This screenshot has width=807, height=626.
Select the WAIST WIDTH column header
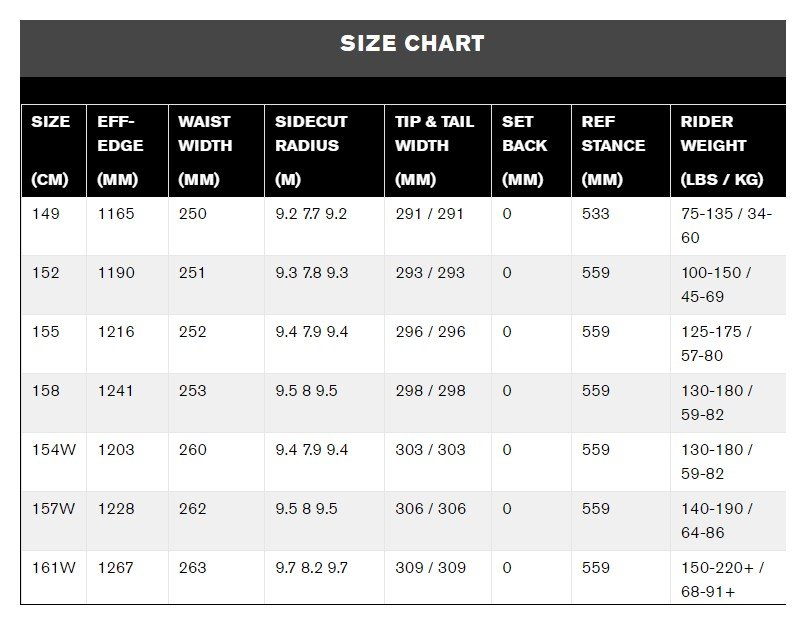click(216, 150)
